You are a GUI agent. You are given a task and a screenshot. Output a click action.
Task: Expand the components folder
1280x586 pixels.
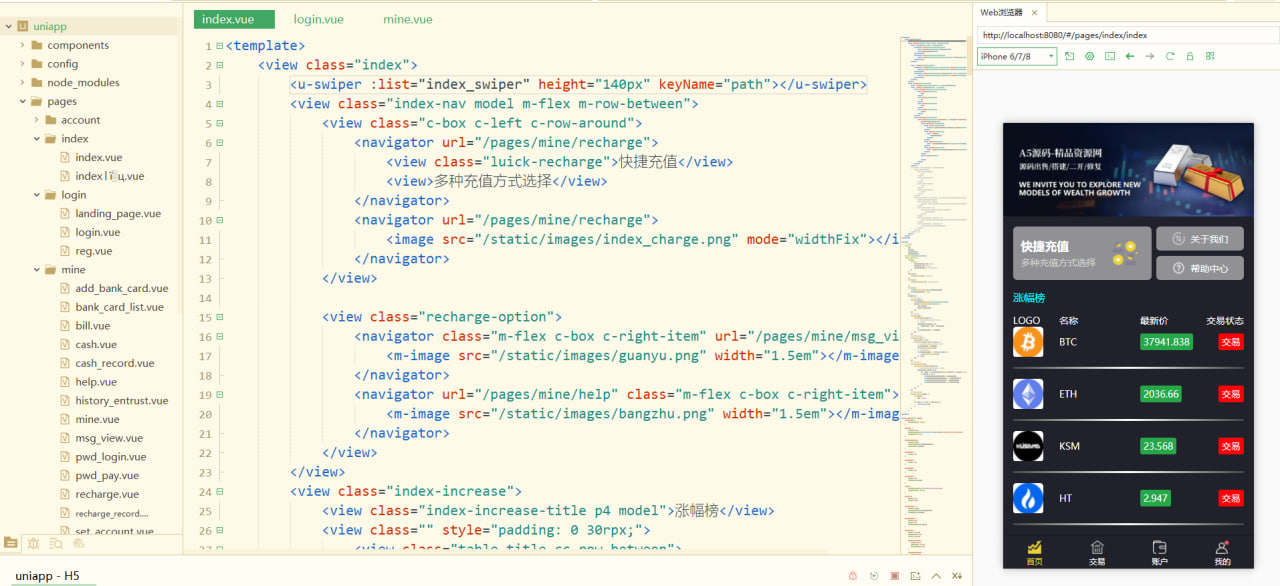tap(23, 45)
